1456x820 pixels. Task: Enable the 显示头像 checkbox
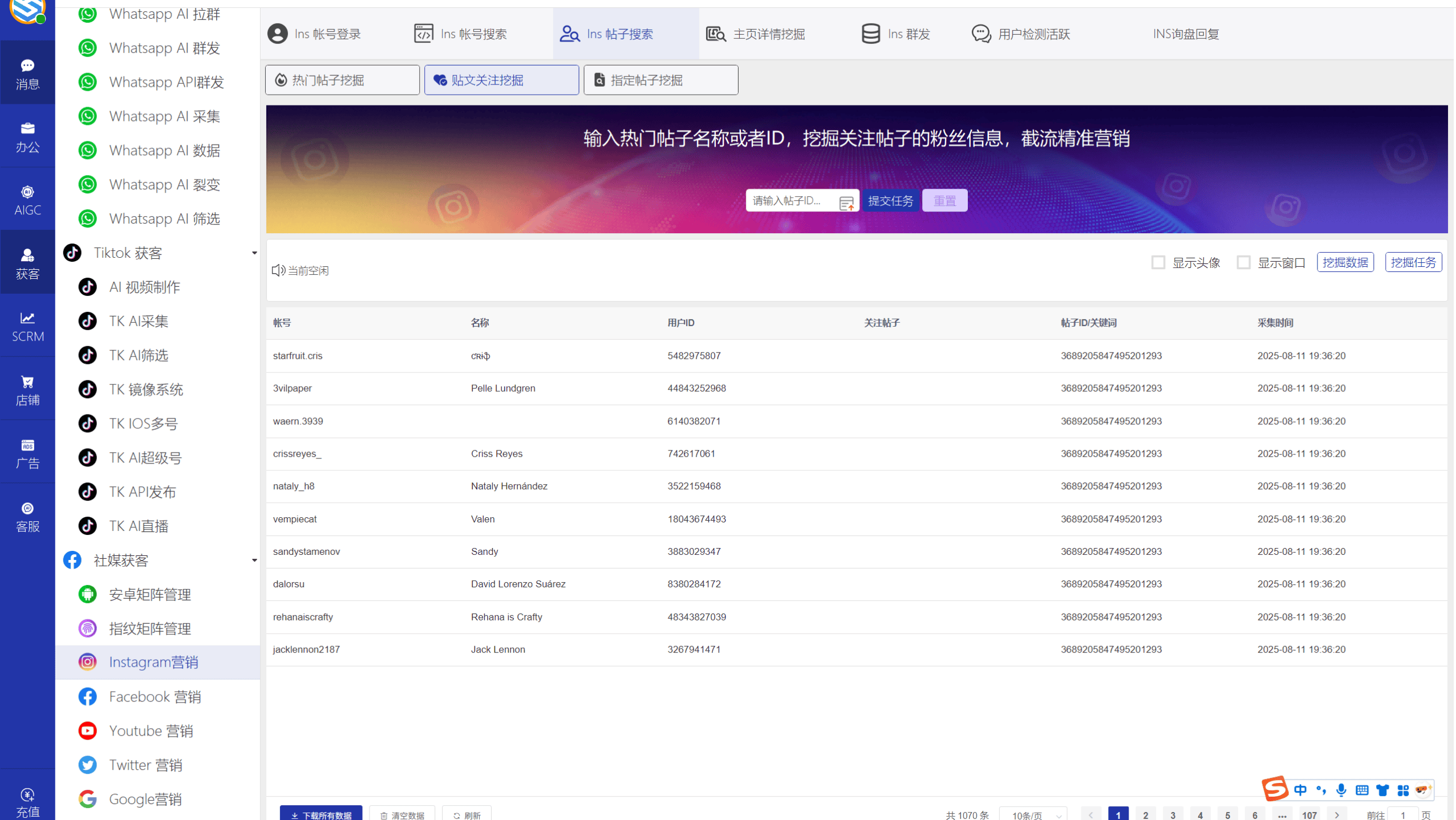(1158, 262)
